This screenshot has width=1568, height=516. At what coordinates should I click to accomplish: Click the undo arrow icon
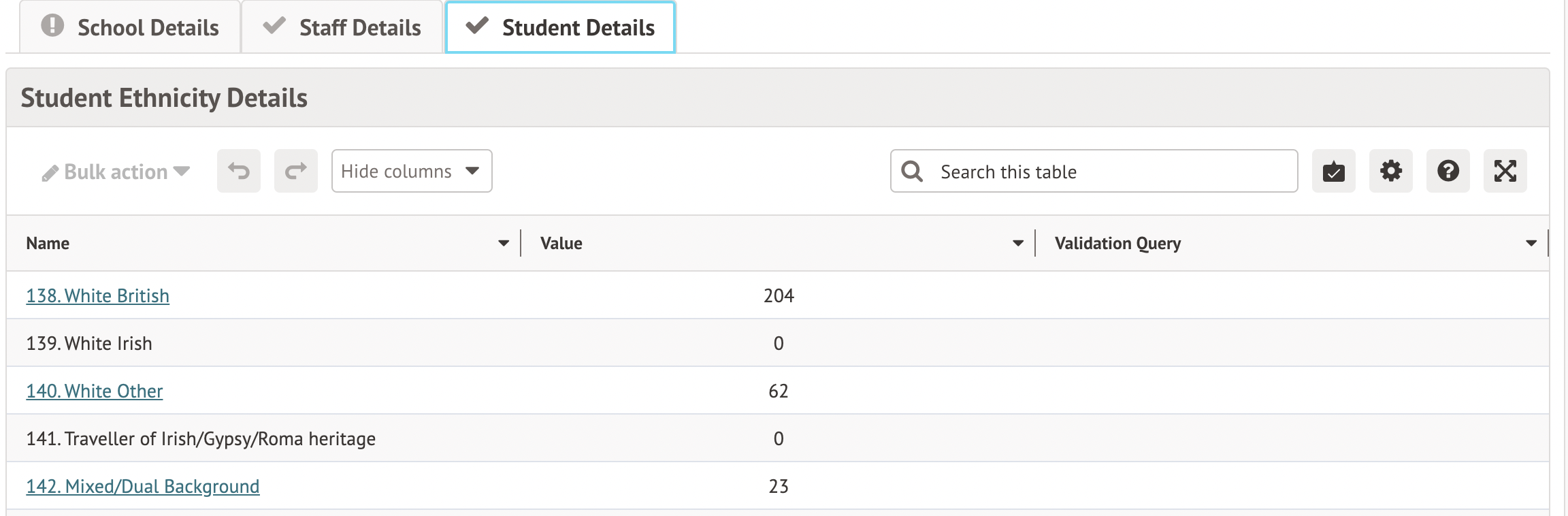click(x=238, y=171)
